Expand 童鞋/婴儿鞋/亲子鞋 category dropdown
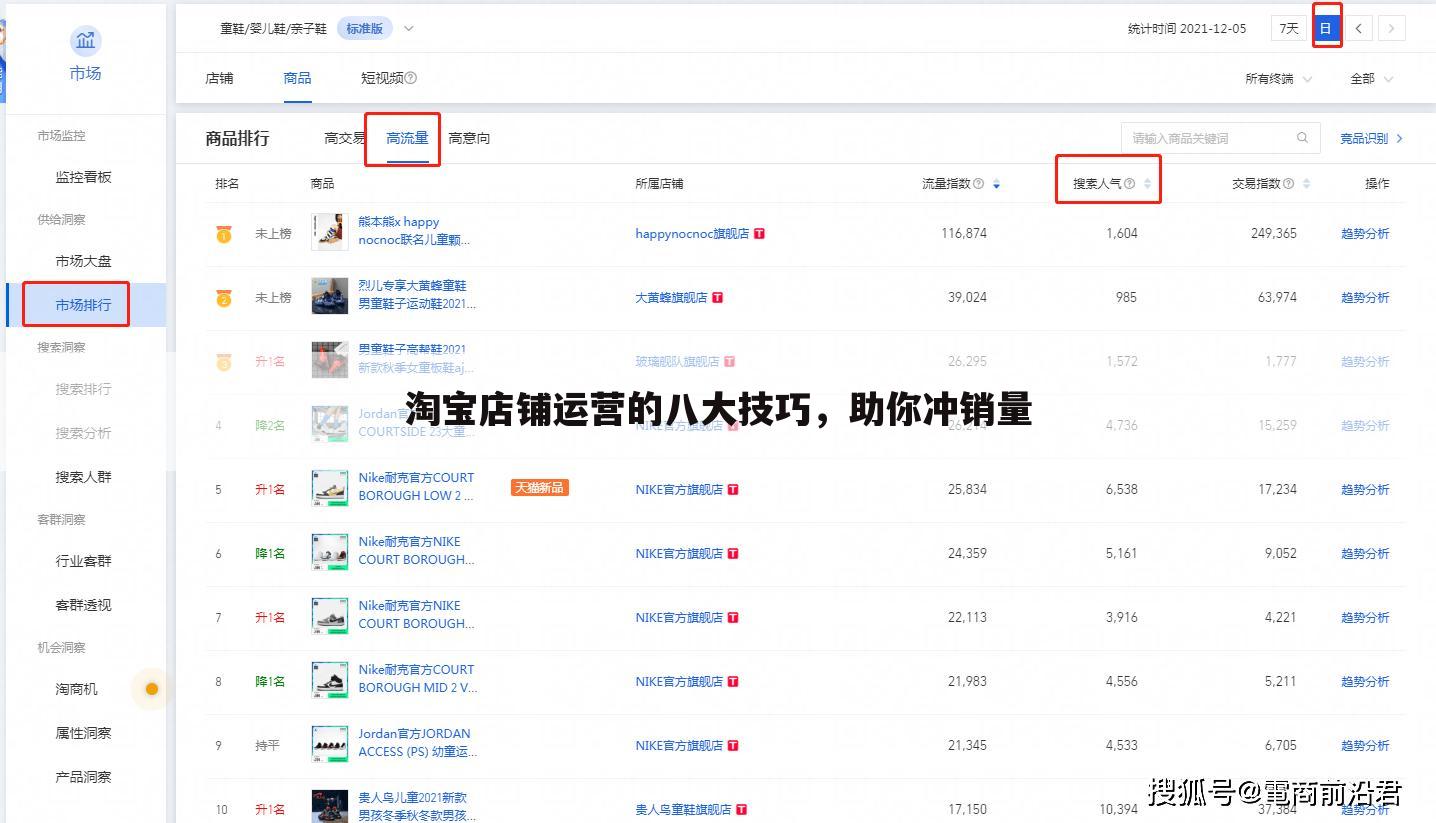The width and height of the screenshot is (1436, 823). pyautogui.click(x=408, y=29)
